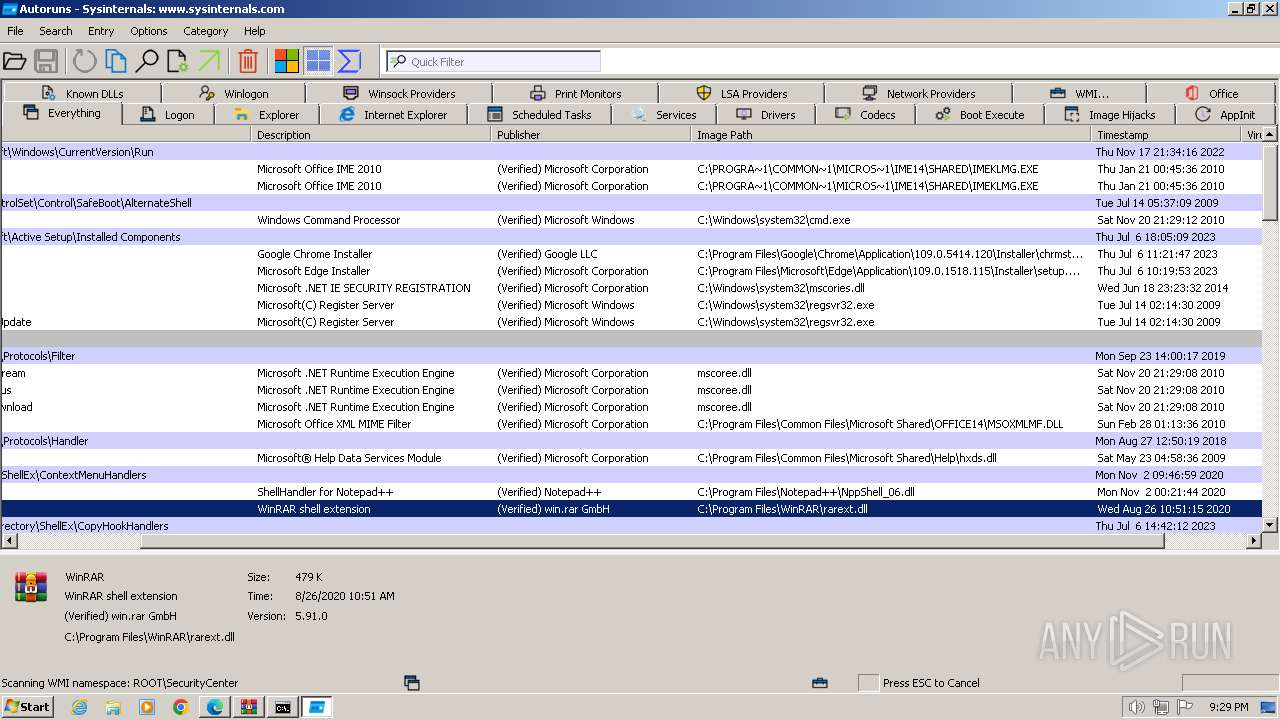This screenshot has height=720, width=1280.
Task: Switch to the Image Hijacks tab
Action: (1110, 114)
